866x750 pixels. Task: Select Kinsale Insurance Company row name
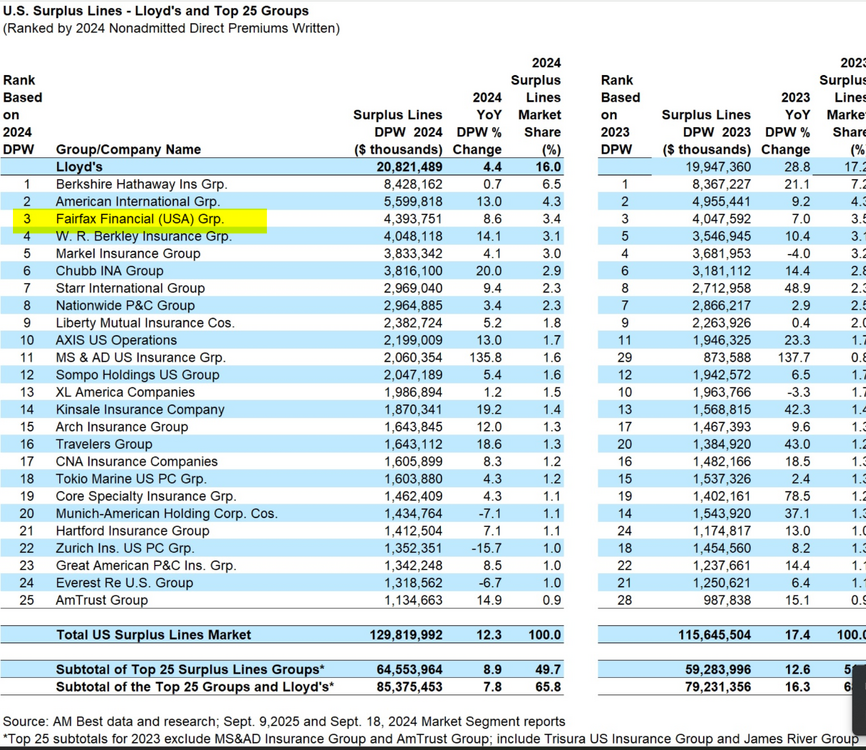coord(140,410)
